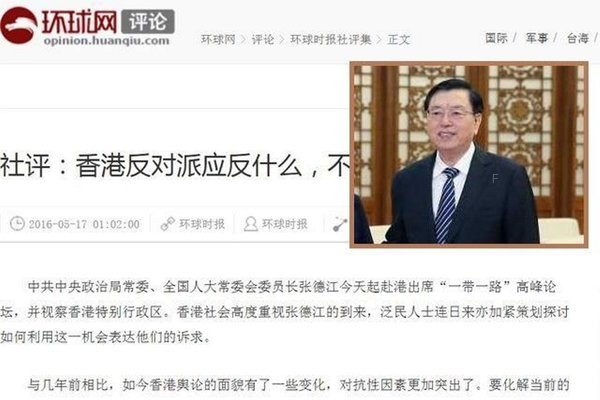Click the link chain icon before 环球时报 source

168,224
